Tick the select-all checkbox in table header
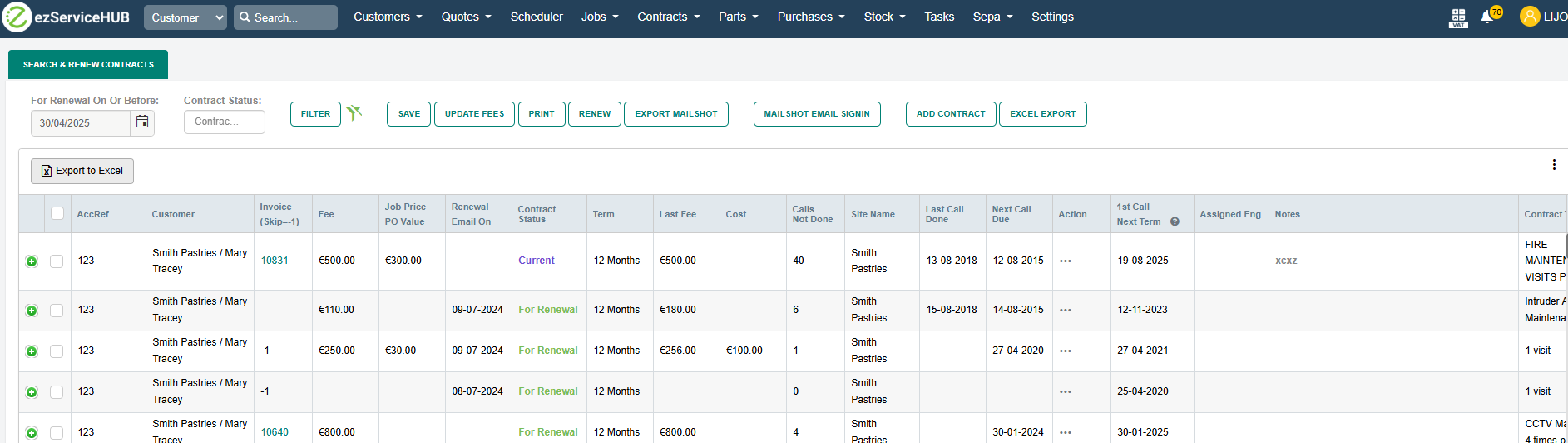 click(57, 213)
